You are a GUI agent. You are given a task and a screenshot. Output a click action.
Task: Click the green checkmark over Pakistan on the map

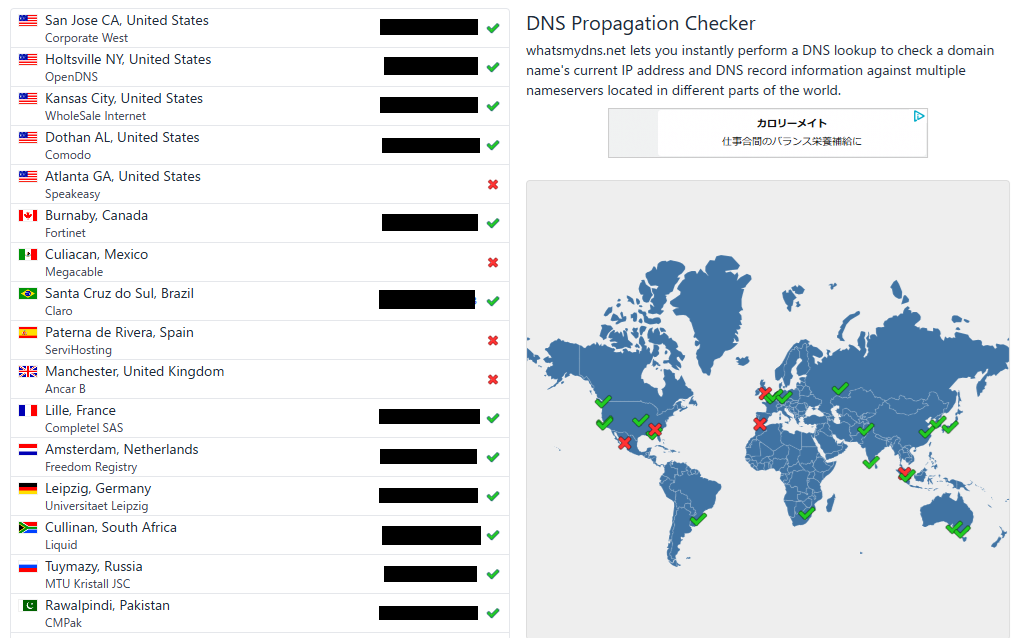coord(866,429)
